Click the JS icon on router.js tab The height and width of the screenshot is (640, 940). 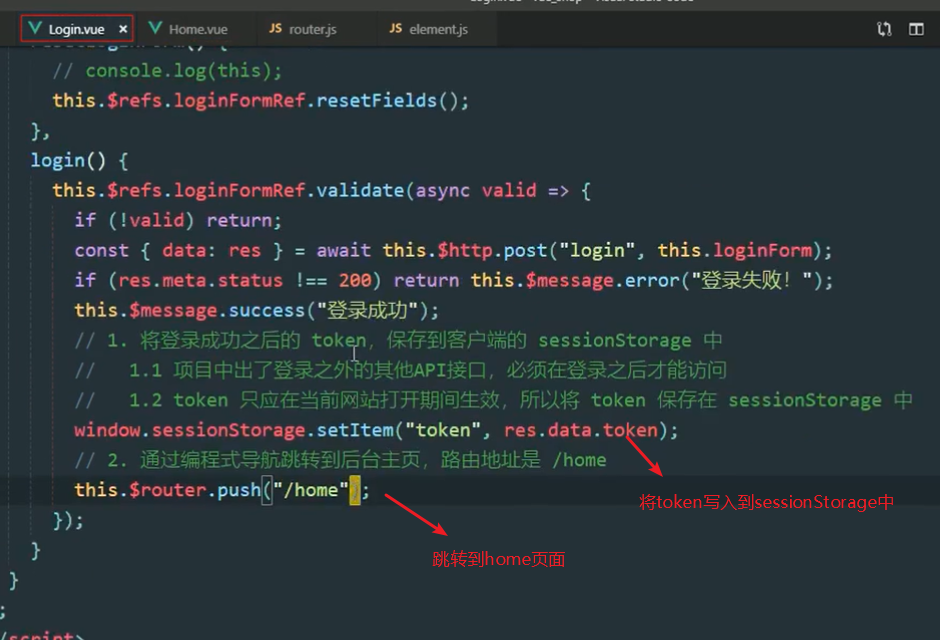point(275,28)
